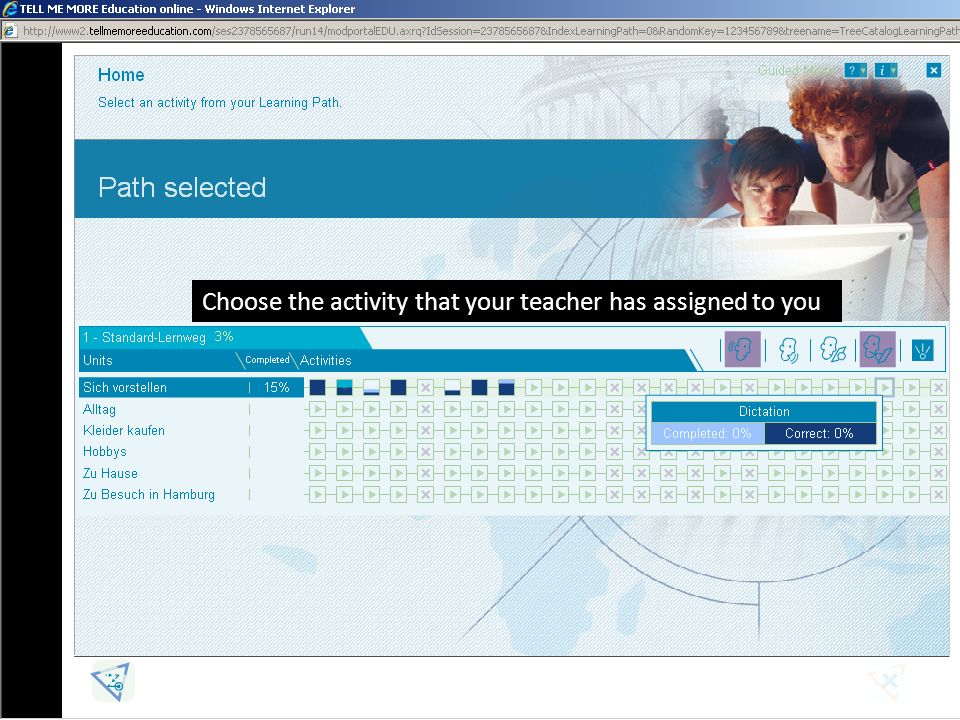Close the portal with the blue X
The height and width of the screenshot is (720, 960).
(933, 70)
